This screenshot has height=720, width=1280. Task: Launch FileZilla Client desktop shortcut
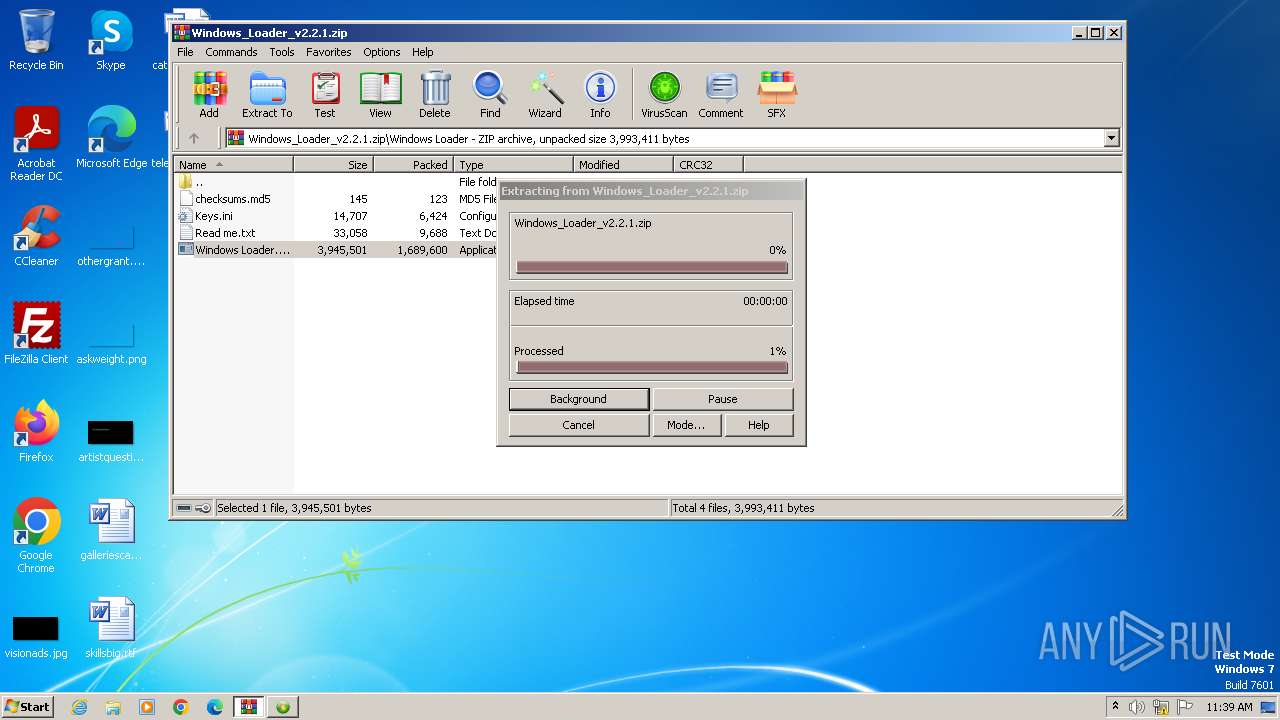36,334
